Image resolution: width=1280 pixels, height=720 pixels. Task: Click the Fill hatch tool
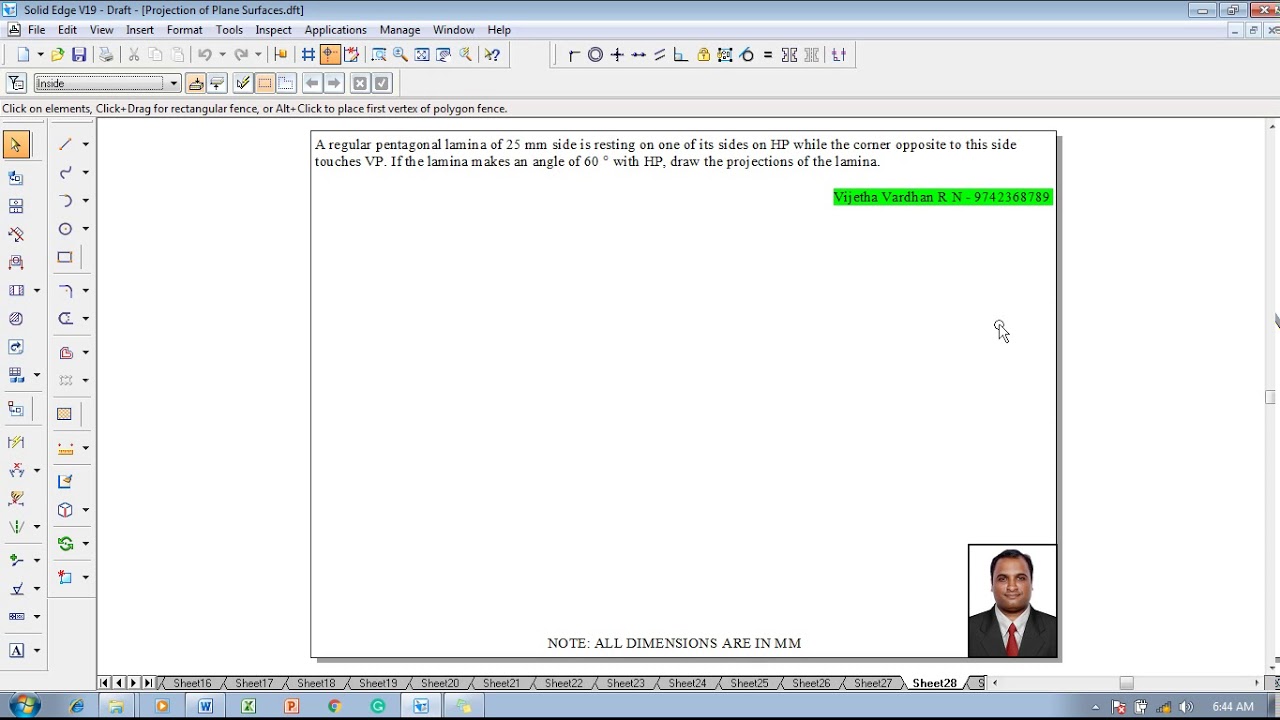[65, 414]
